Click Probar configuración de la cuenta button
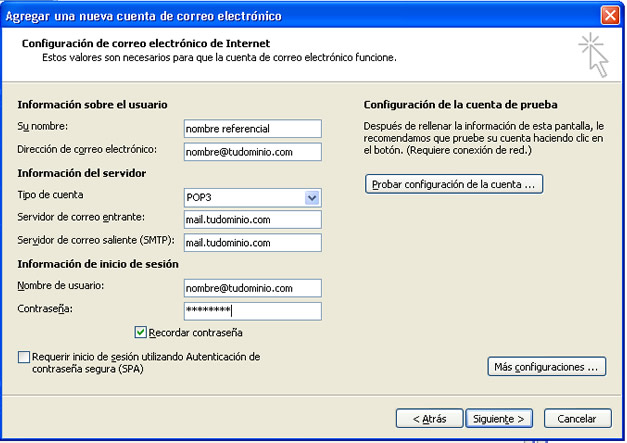The width and height of the screenshot is (627, 443). click(x=454, y=184)
